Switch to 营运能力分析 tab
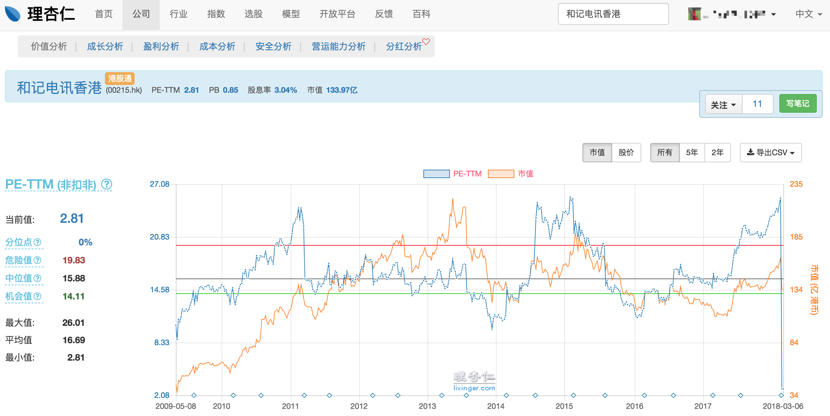This screenshot has height=416, width=830. click(x=339, y=47)
